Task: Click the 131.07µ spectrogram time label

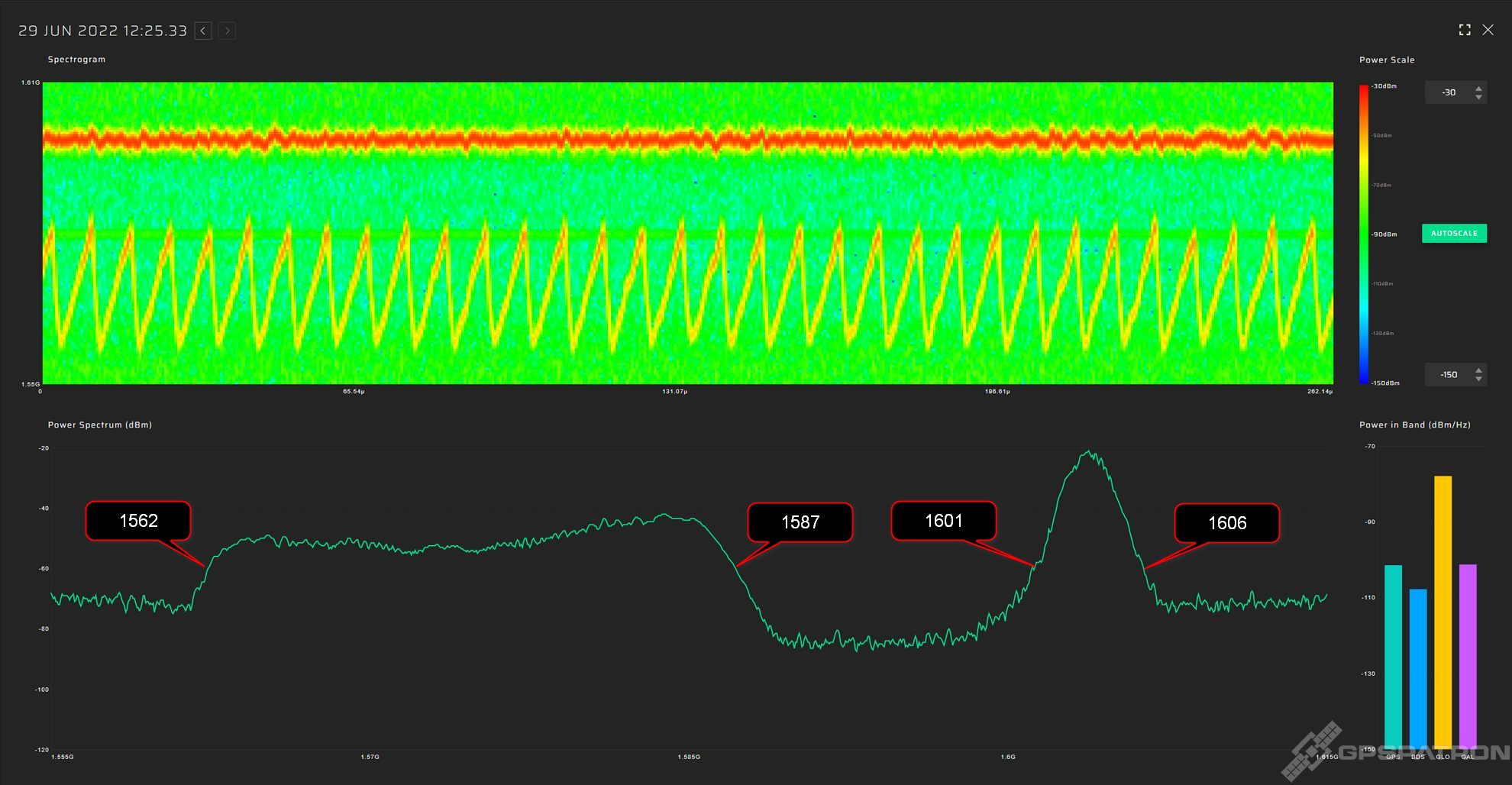Action: point(674,392)
